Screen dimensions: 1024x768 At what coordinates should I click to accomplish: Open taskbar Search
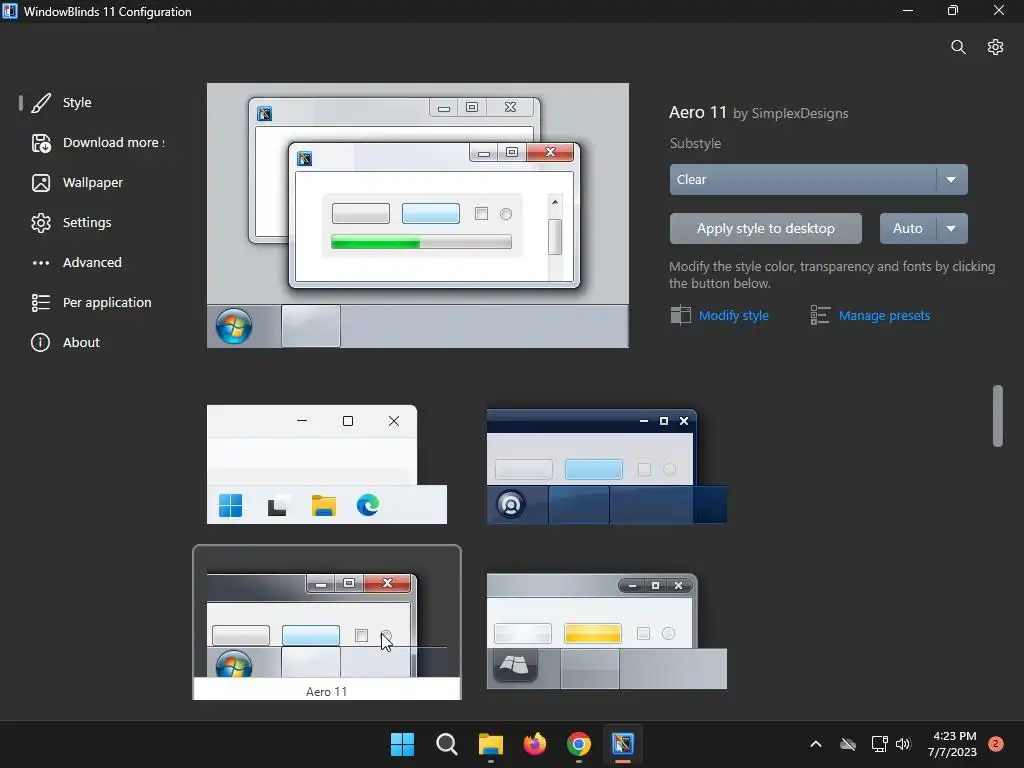(x=447, y=744)
